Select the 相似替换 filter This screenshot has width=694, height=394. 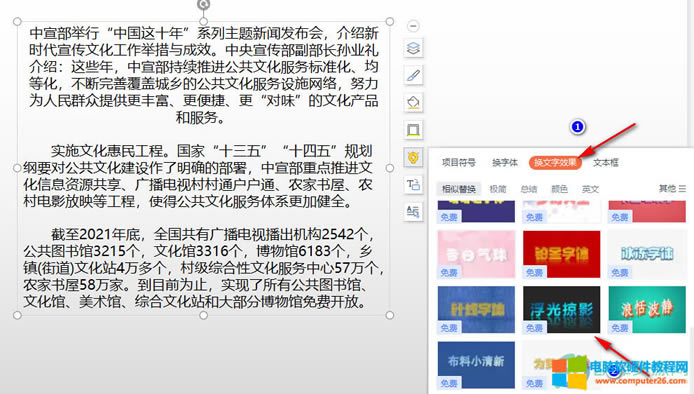click(459, 189)
